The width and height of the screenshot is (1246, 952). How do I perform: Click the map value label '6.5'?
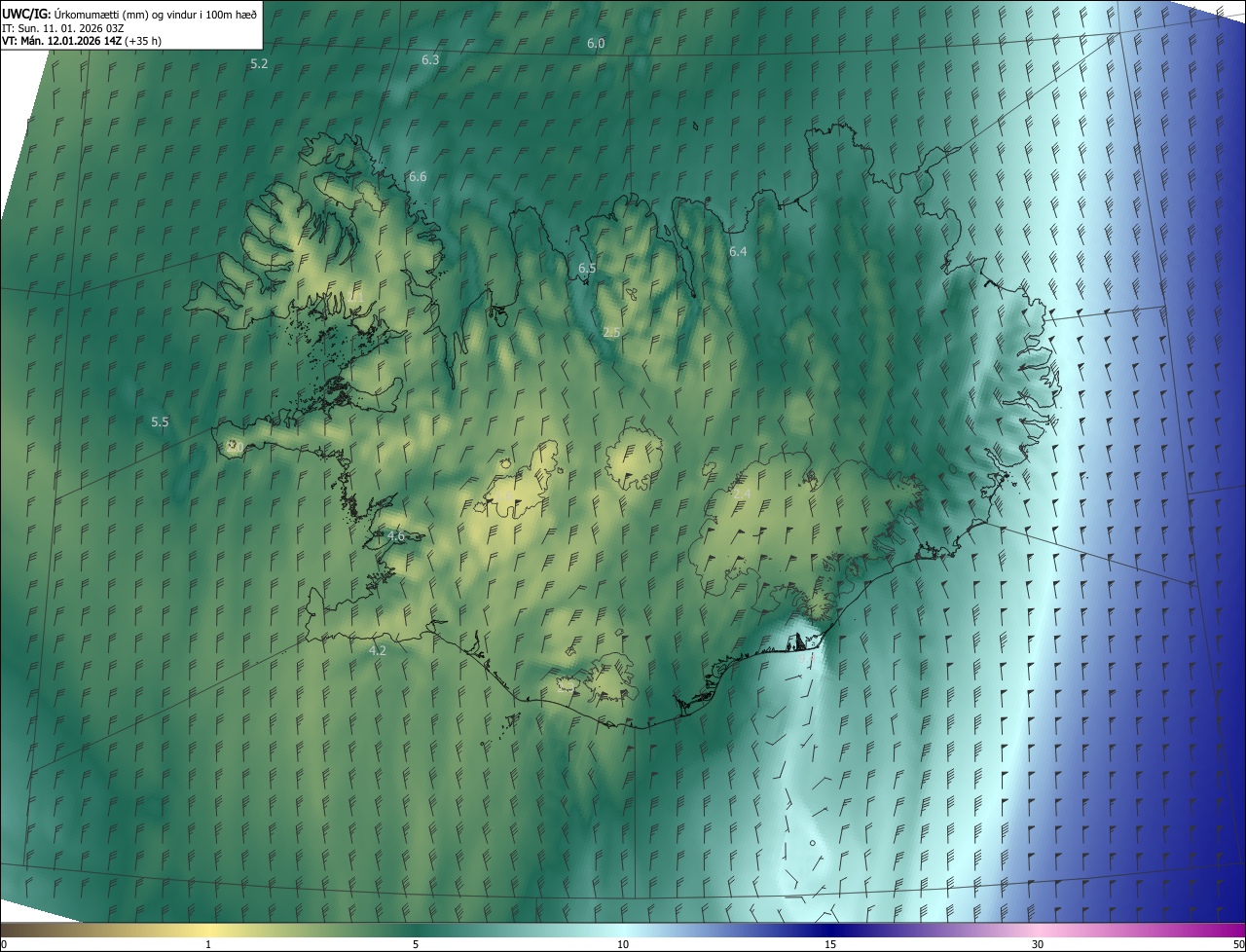(x=587, y=268)
